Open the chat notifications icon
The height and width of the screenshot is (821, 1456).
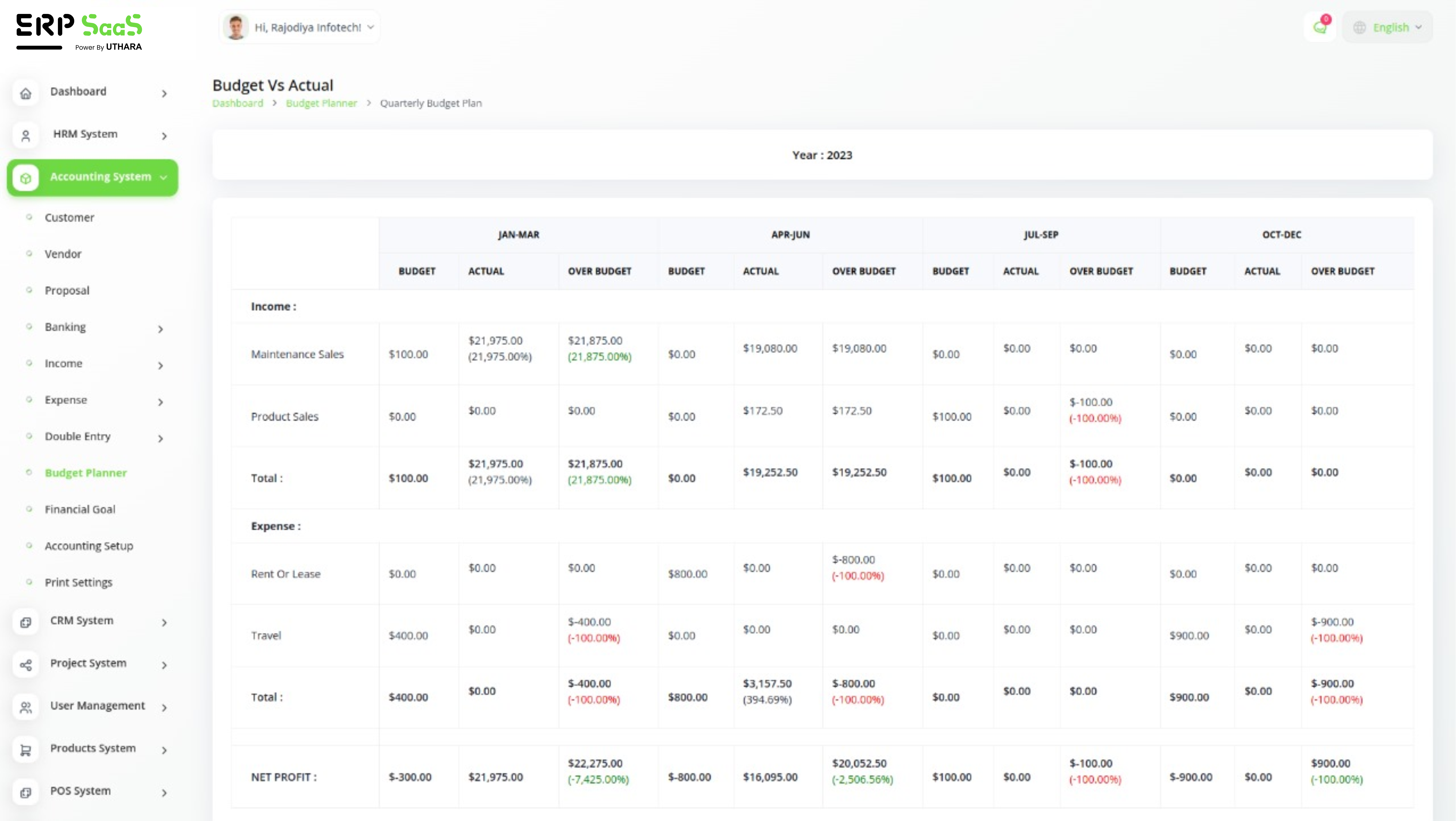pyautogui.click(x=1320, y=27)
